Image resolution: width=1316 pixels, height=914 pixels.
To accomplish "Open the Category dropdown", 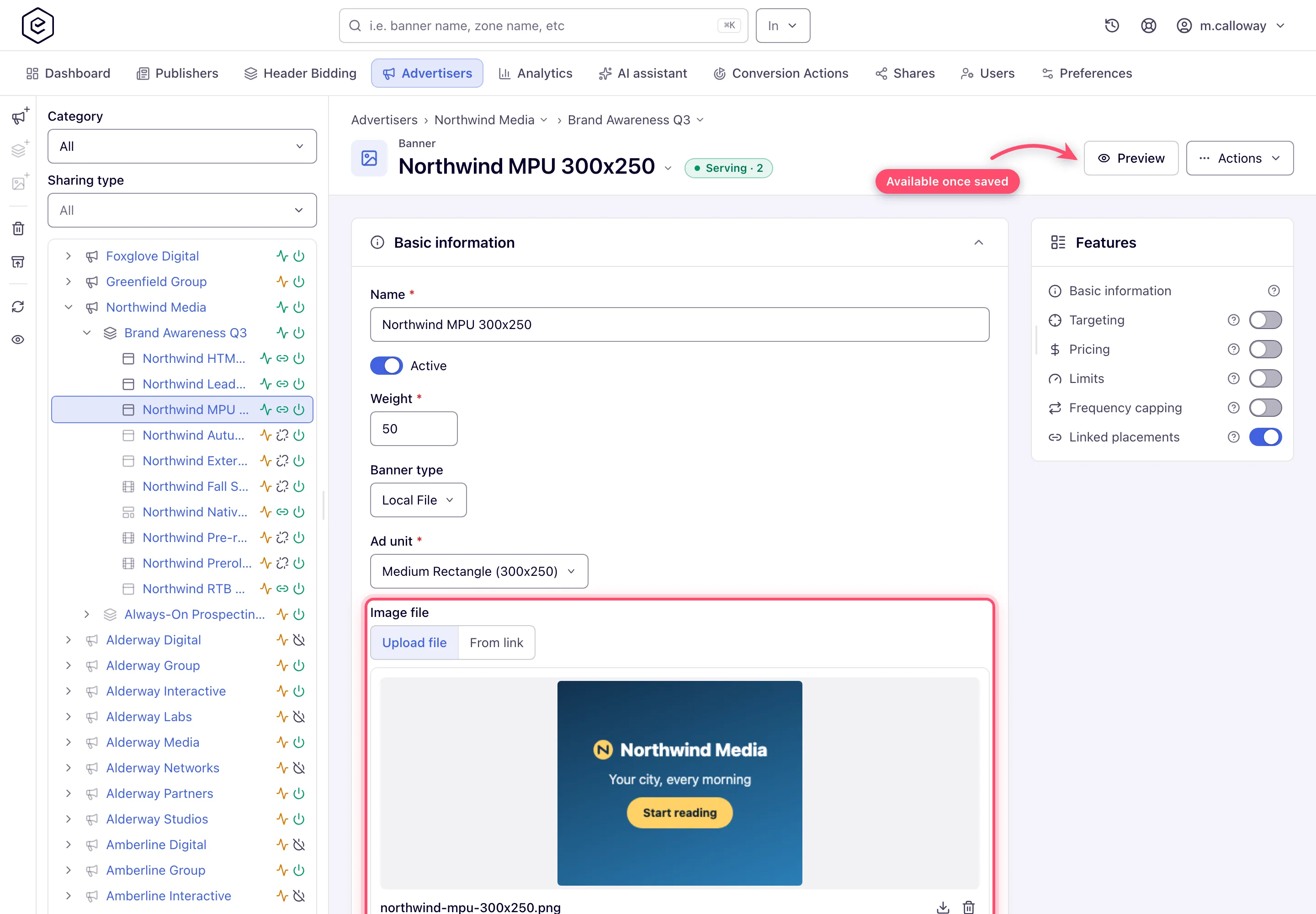I will (x=182, y=147).
